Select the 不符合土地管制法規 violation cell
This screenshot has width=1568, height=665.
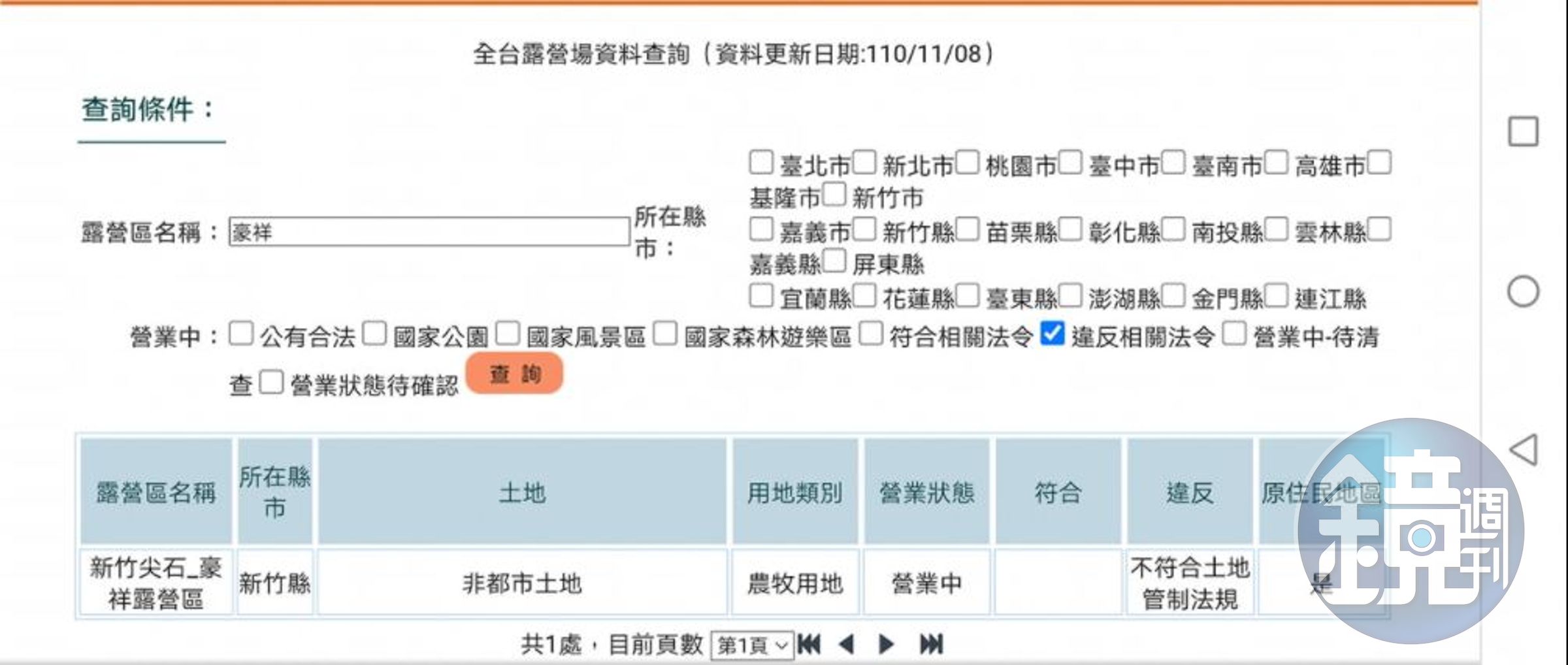click(x=1190, y=583)
